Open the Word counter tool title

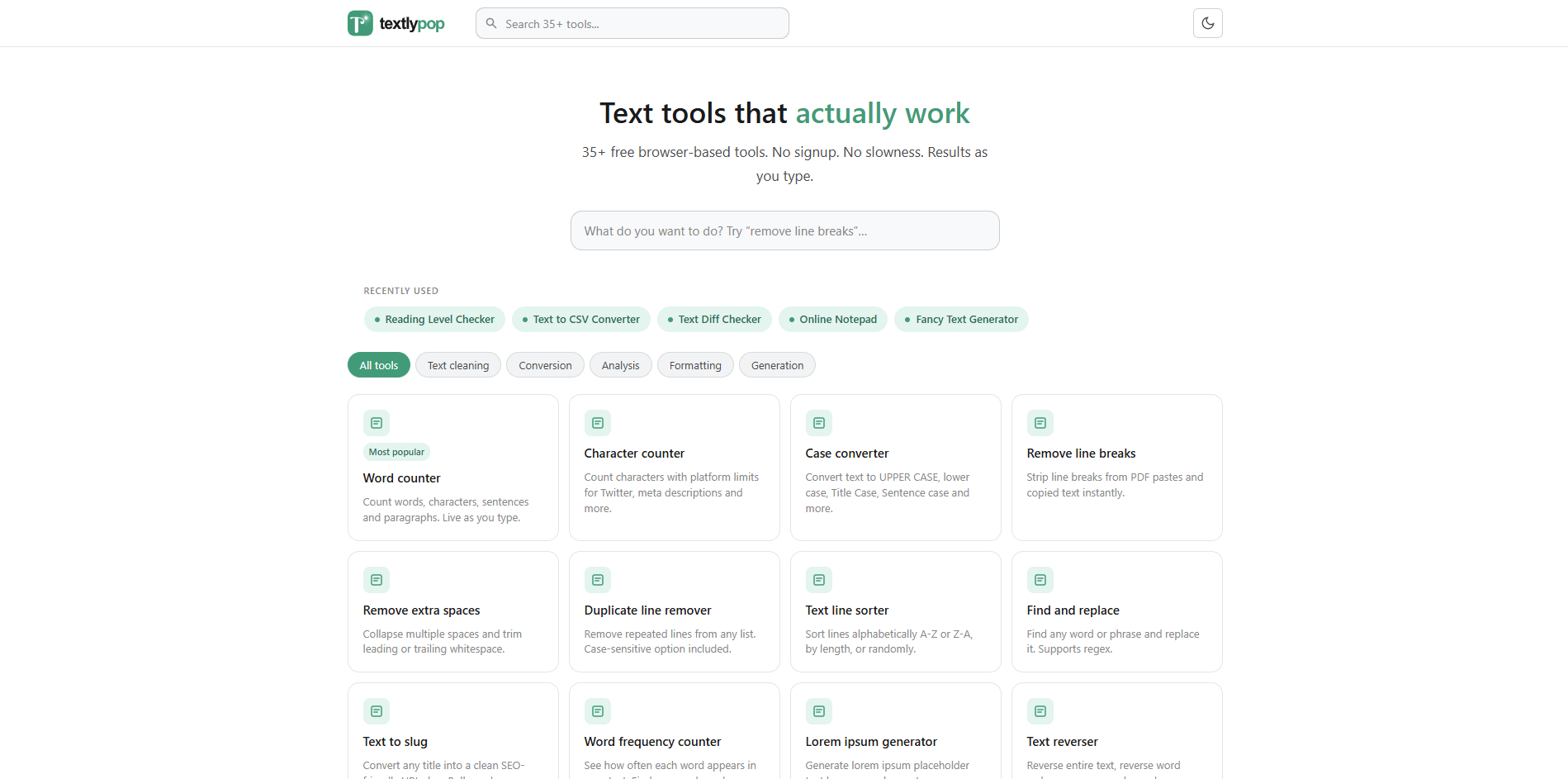402,478
